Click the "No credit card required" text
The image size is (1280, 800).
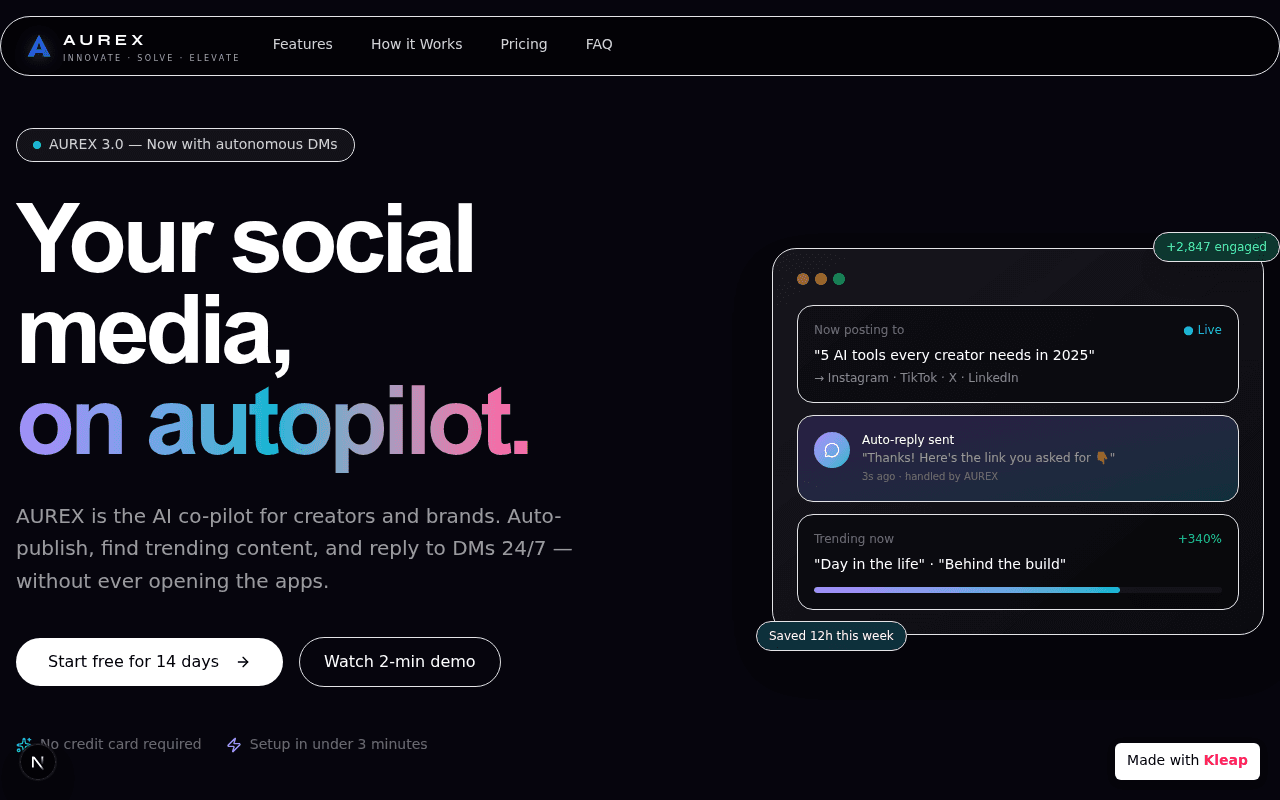121,744
